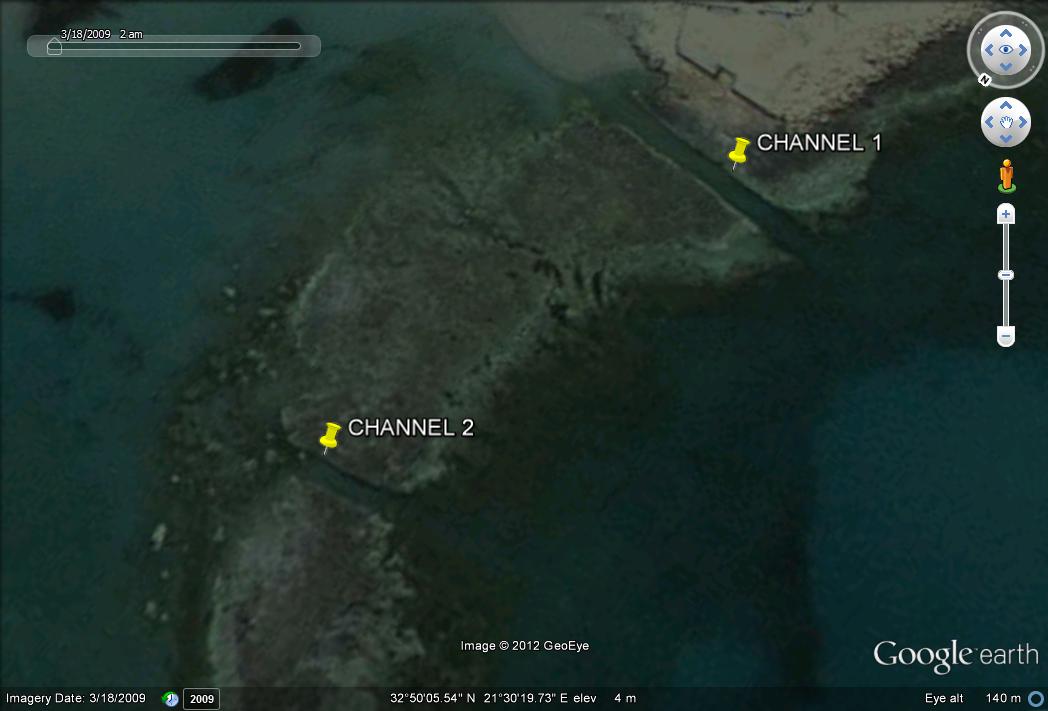Viewport: 1048px width, 711px height.
Task: Rotate view left with Look joystick arrow
Action: (x=989, y=50)
